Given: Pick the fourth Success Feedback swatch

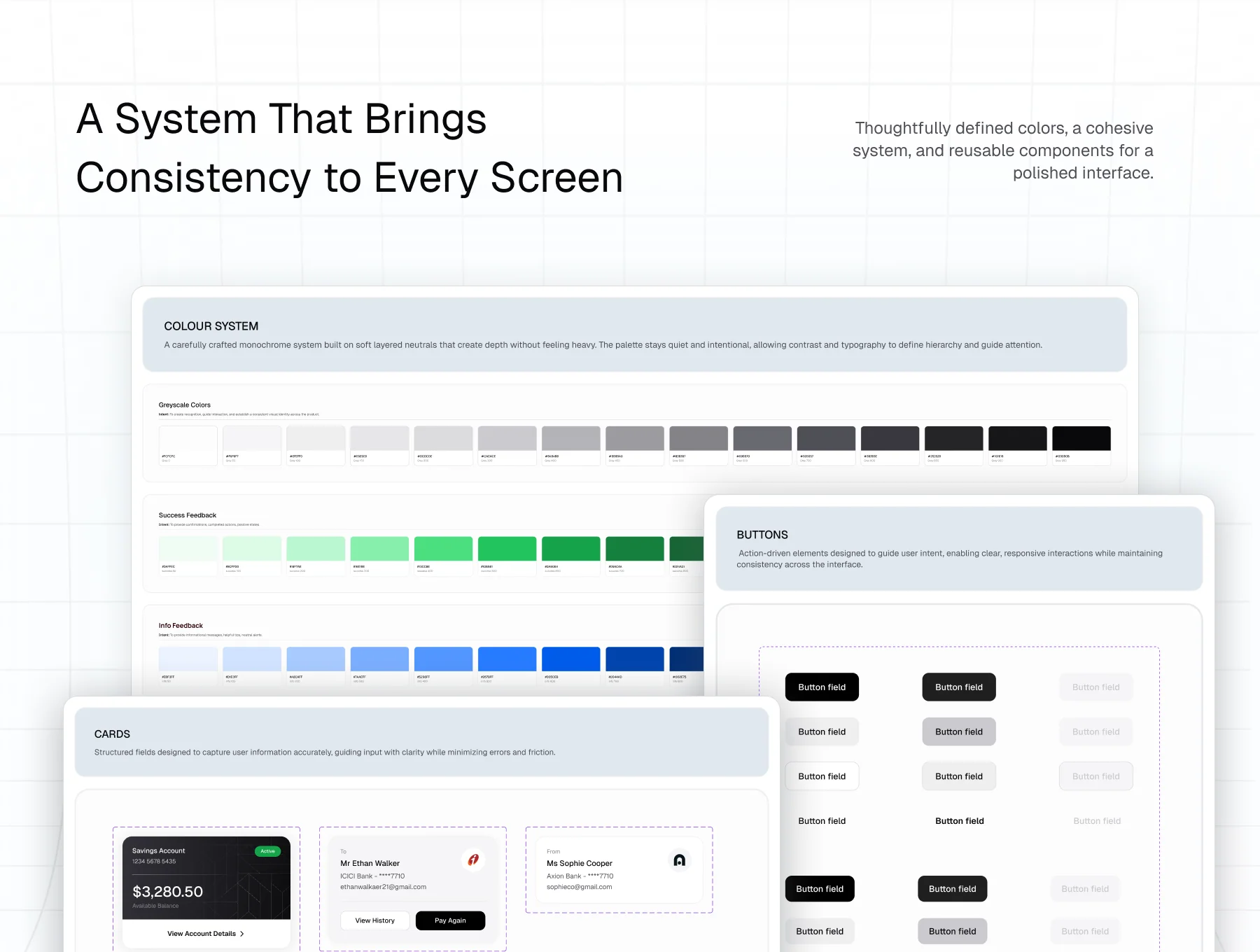Looking at the screenshot, I should pos(379,556).
